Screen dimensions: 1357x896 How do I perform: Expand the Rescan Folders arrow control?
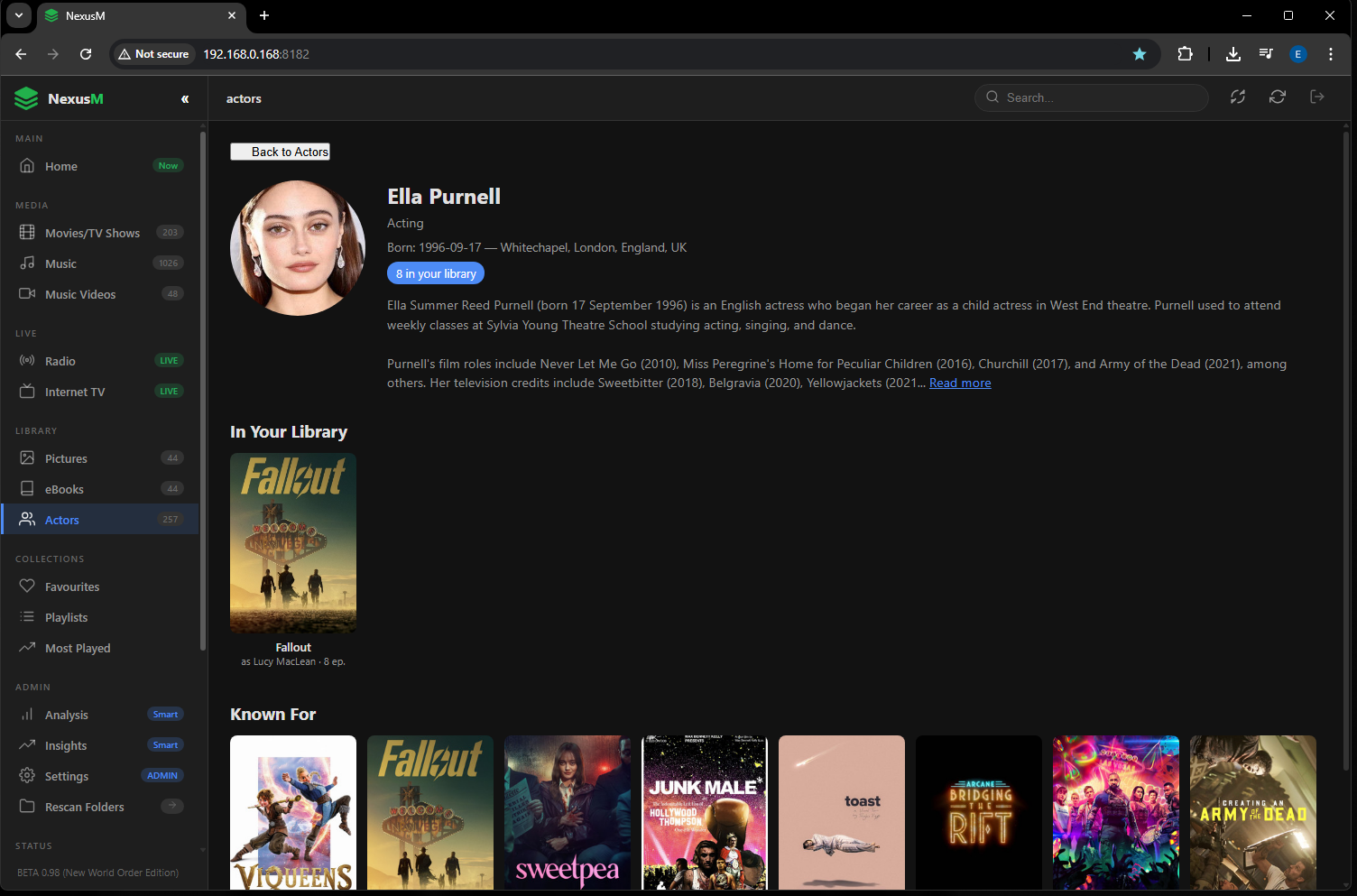(171, 805)
